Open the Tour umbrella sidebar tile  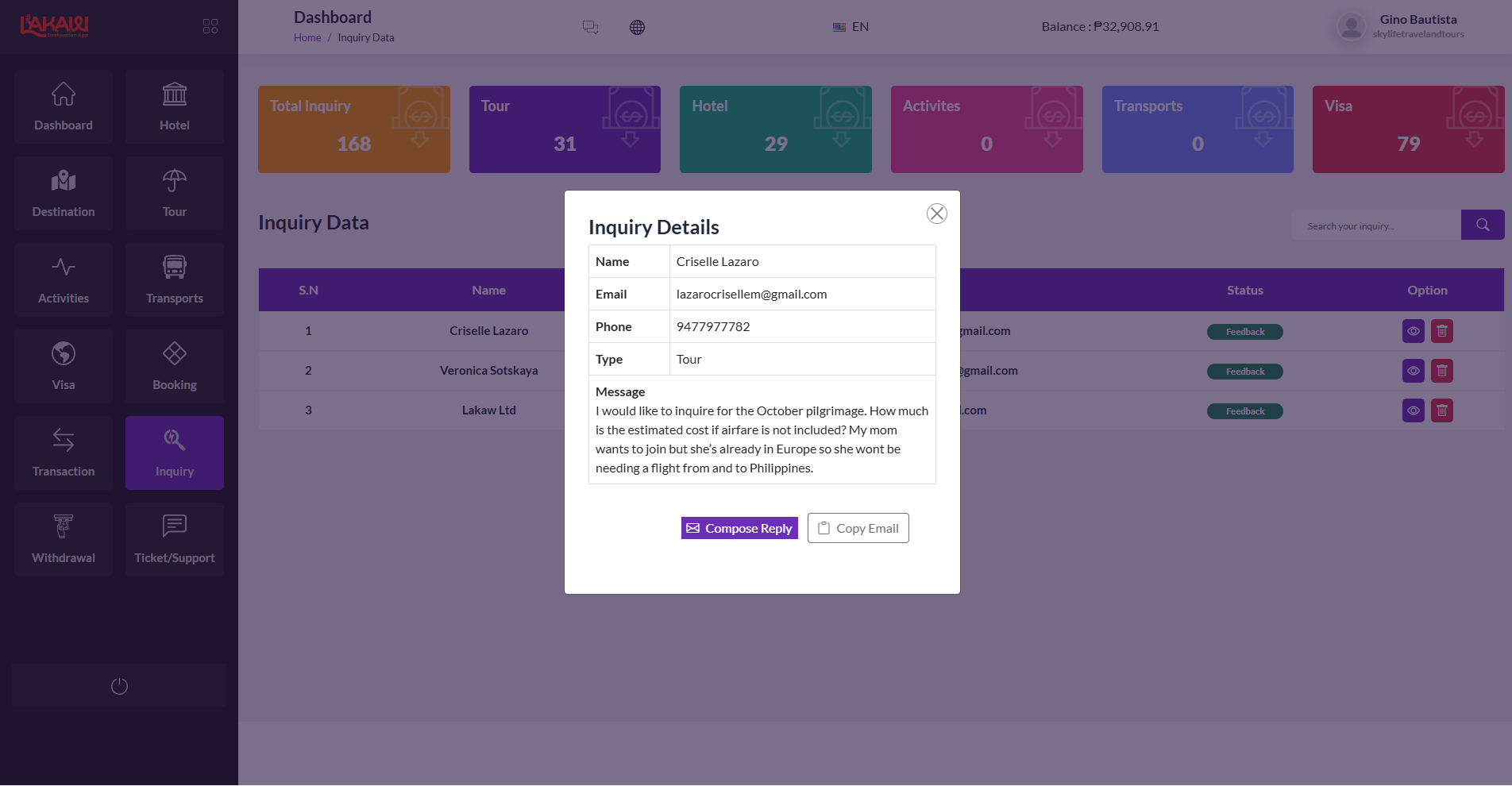(175, 193)
